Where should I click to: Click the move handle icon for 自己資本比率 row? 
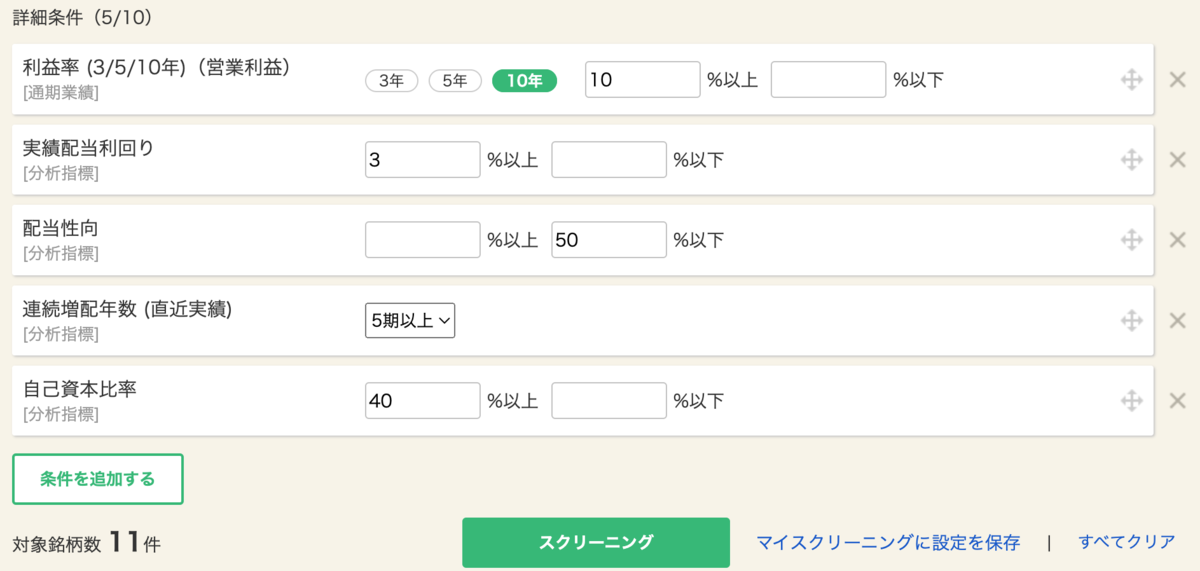pyautogui.click(x=1131, y=401)
